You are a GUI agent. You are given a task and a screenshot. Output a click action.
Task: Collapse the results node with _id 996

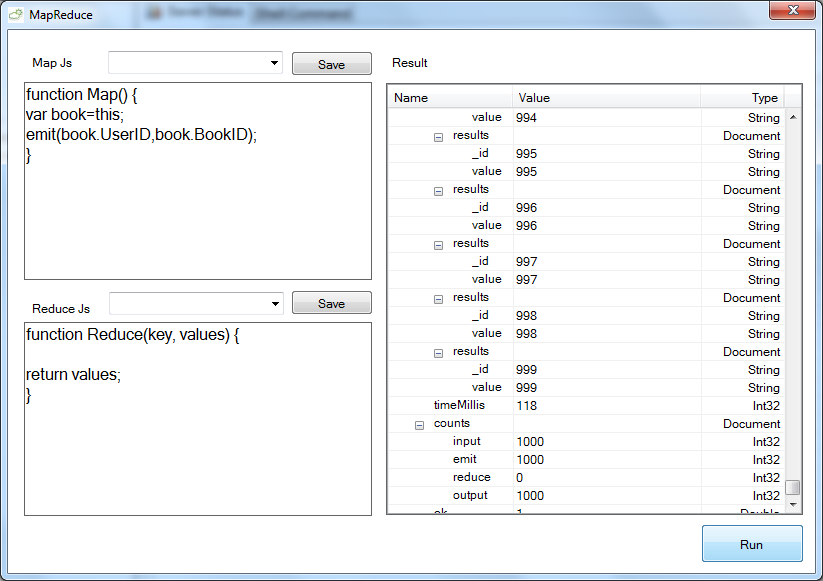click(438, 191)
